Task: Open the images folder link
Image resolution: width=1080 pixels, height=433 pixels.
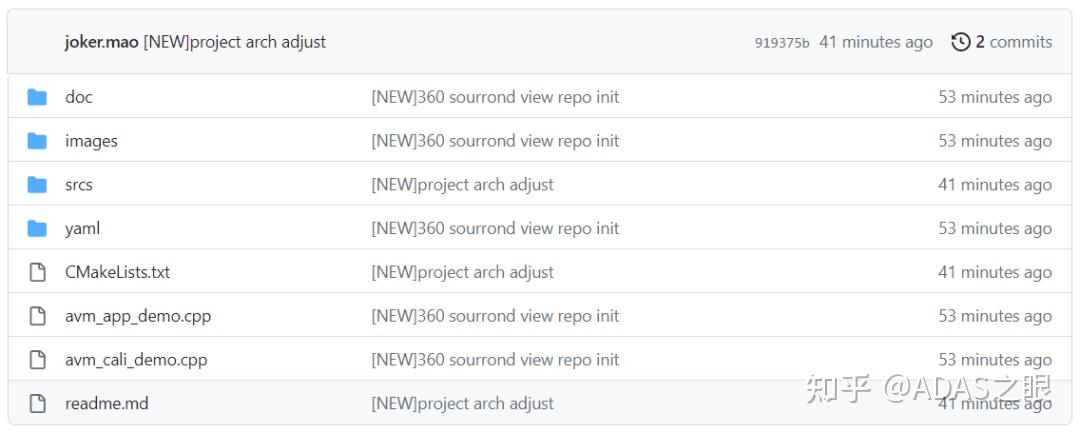Action: (91, 141)
